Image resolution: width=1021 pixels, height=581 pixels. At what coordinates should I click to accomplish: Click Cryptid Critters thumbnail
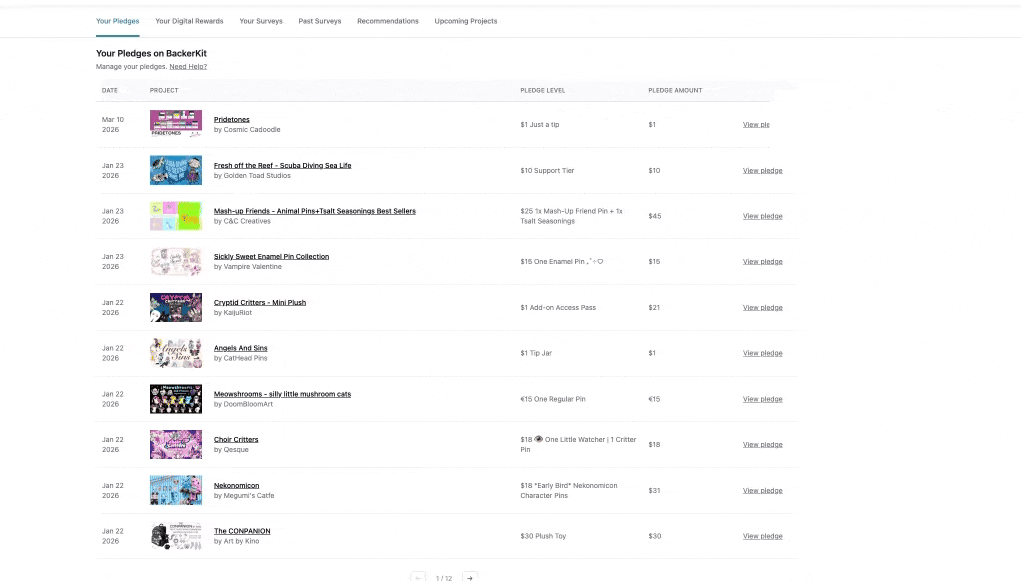pyautogui.click(x=176, y=307)
